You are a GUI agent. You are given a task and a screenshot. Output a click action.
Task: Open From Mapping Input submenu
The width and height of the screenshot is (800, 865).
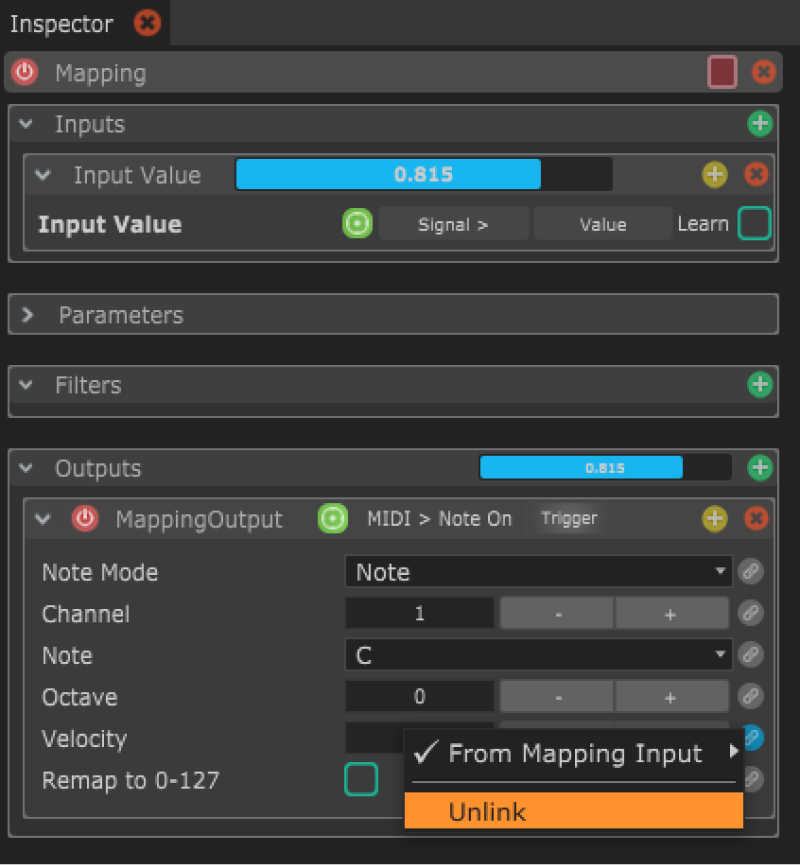[575, 754]
